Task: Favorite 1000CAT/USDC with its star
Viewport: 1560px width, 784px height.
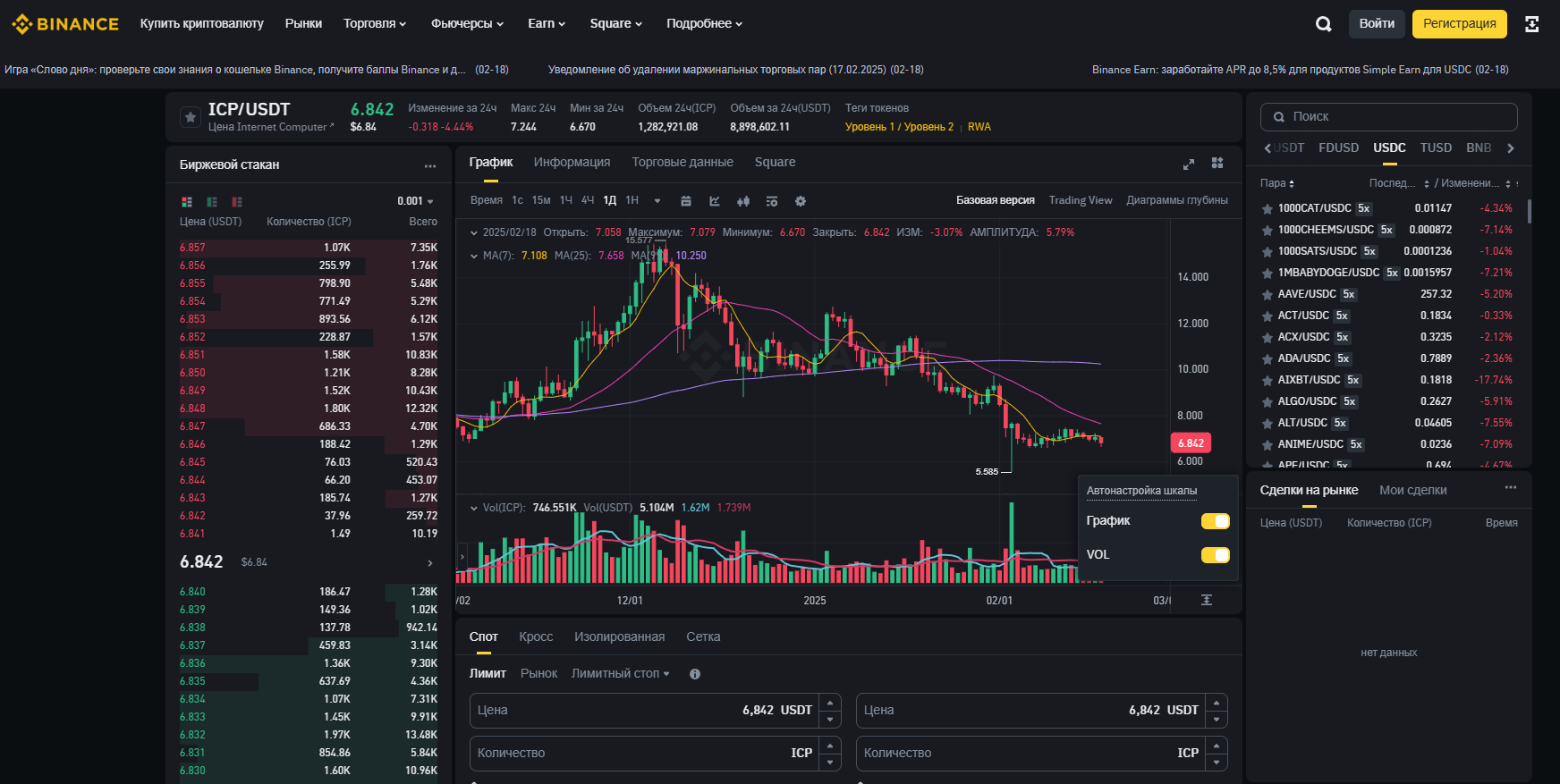Action: pos(1267,209)
